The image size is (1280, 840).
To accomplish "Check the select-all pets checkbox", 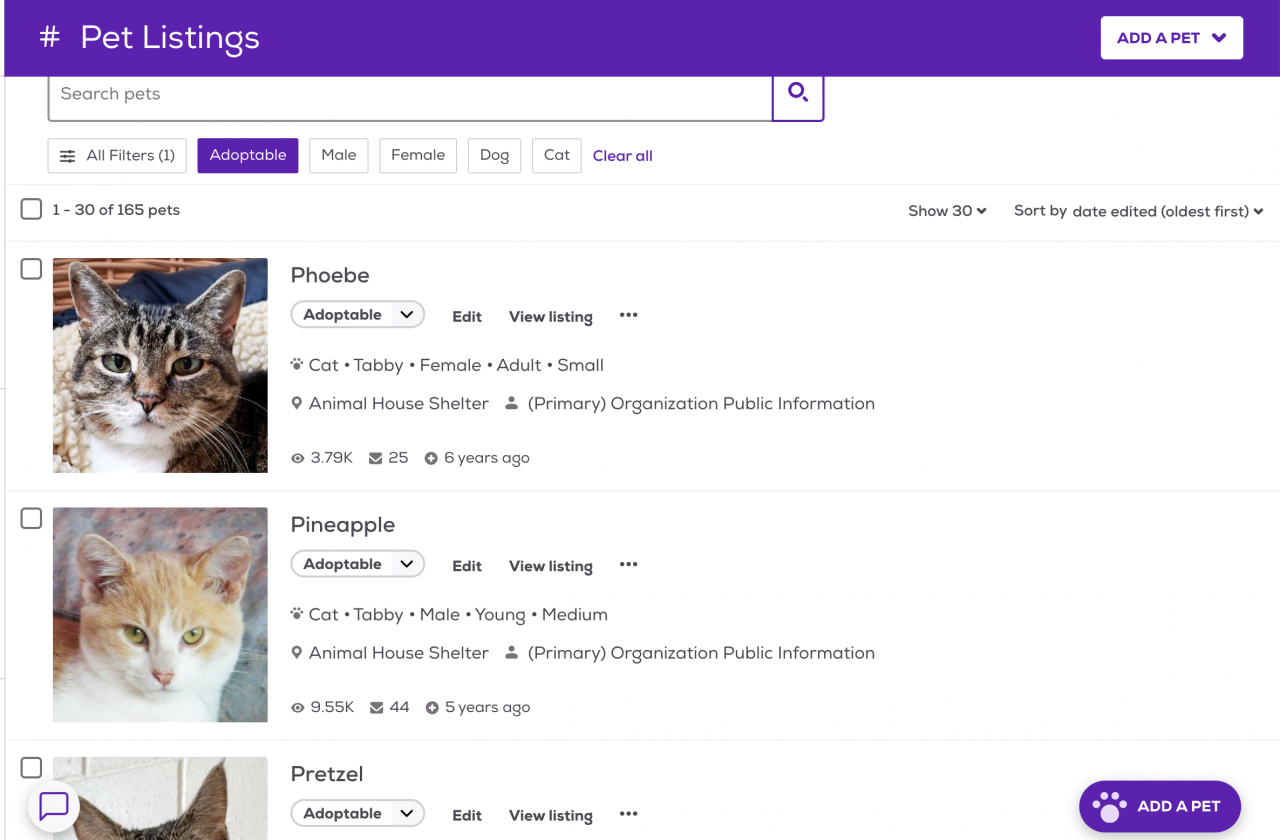I will click(x=32, y=209).
